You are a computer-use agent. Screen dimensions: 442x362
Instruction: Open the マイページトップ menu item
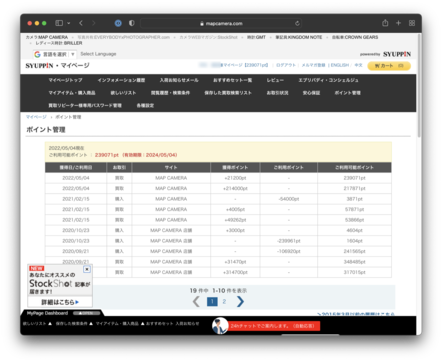pyautogui.click(x=65, y=80)
